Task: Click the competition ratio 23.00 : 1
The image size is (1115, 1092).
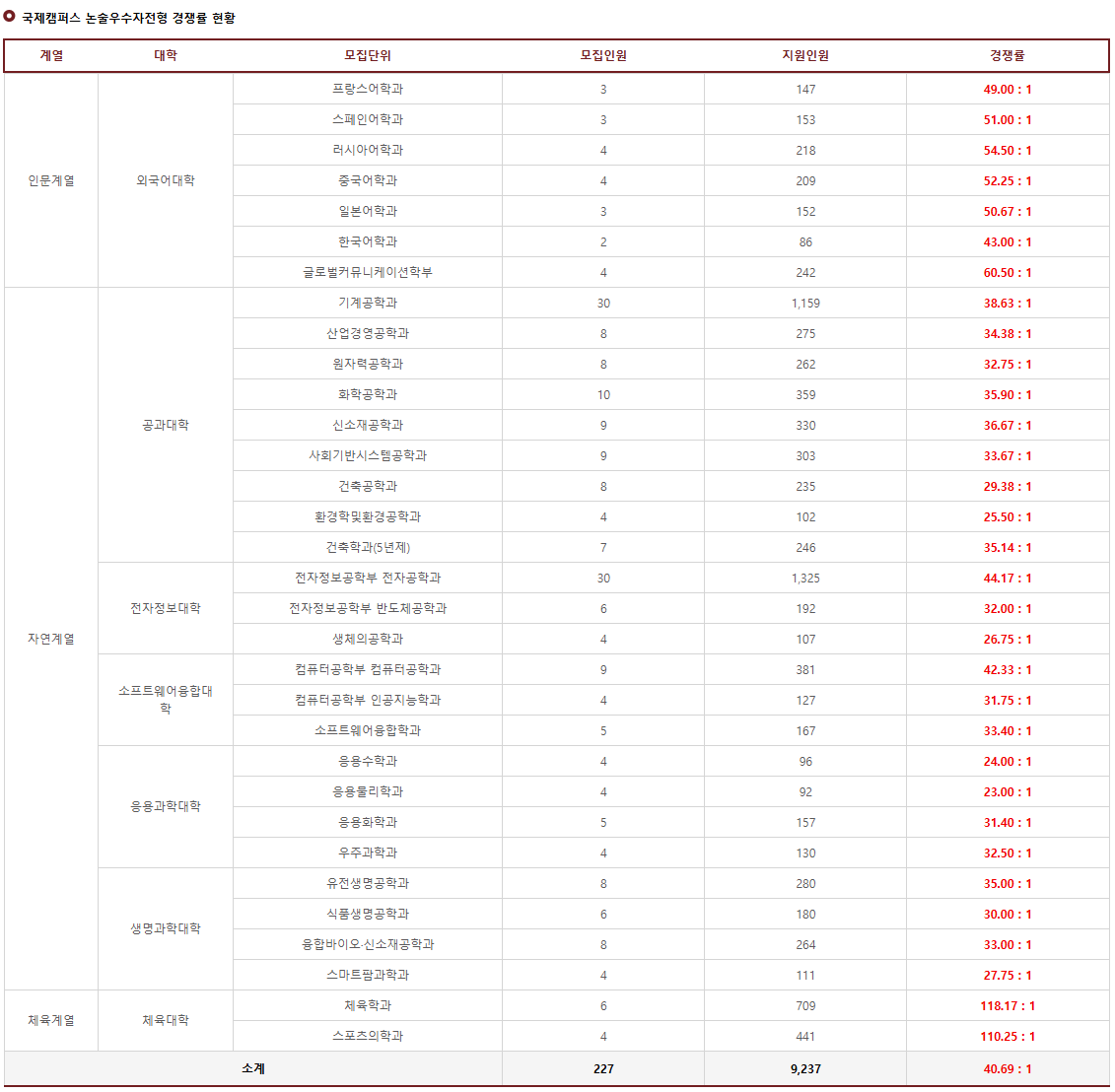Action: (1007, 792)
